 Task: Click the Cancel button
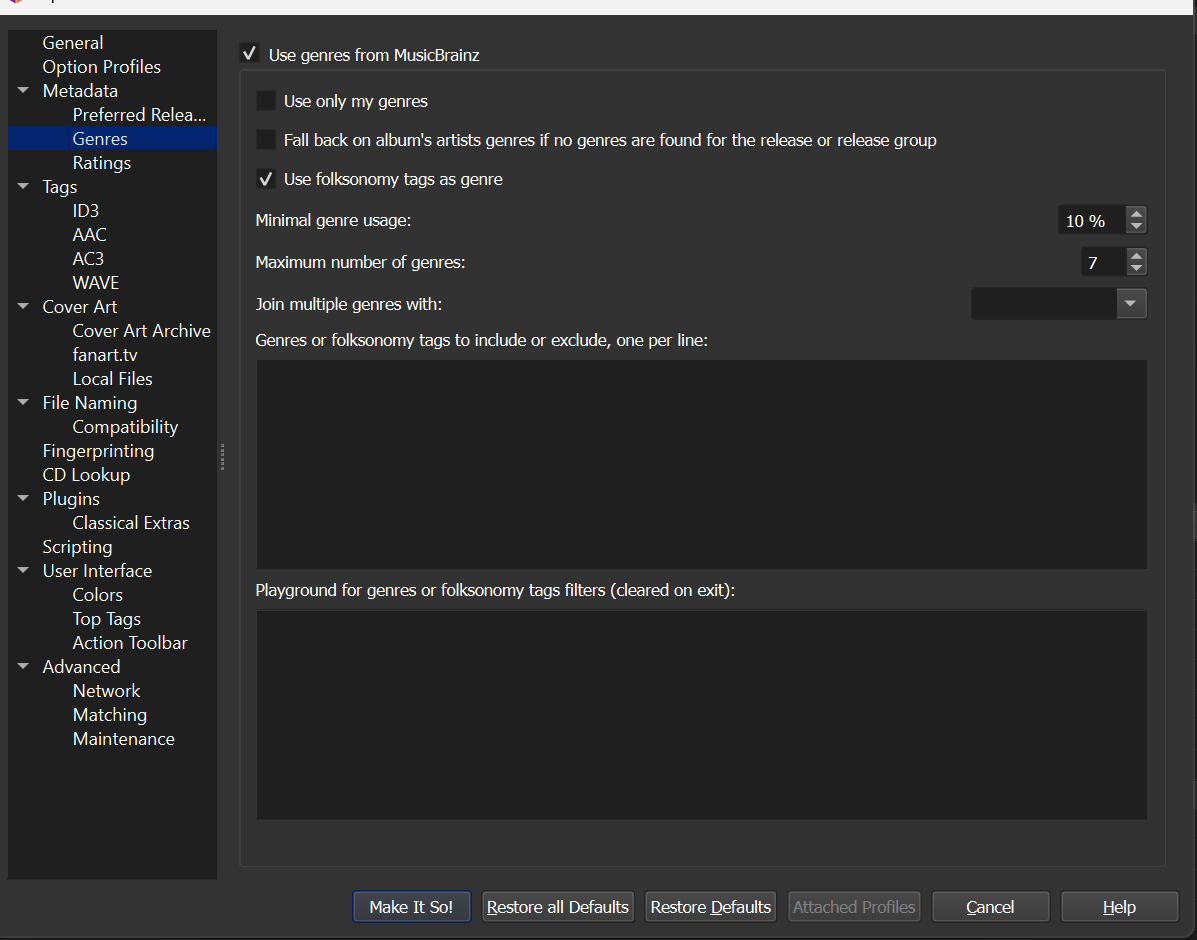point(990,907)
